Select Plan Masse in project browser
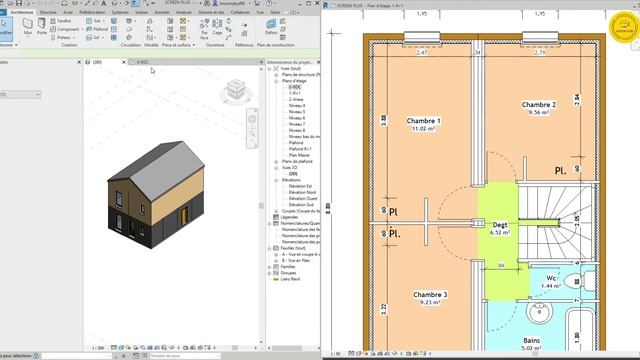 pyautogui.click(x=299, y=155)
